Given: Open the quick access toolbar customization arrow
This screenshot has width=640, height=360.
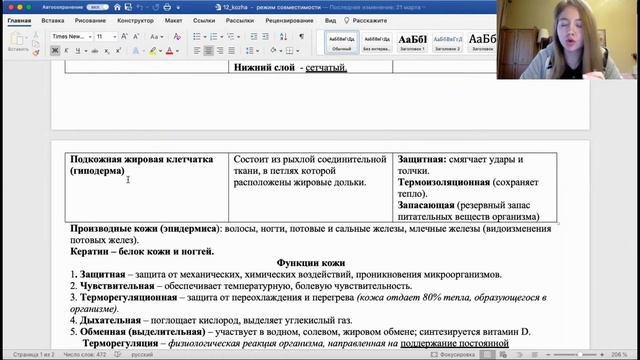Looking at the screenshot, I should click(x=178, y=8).
